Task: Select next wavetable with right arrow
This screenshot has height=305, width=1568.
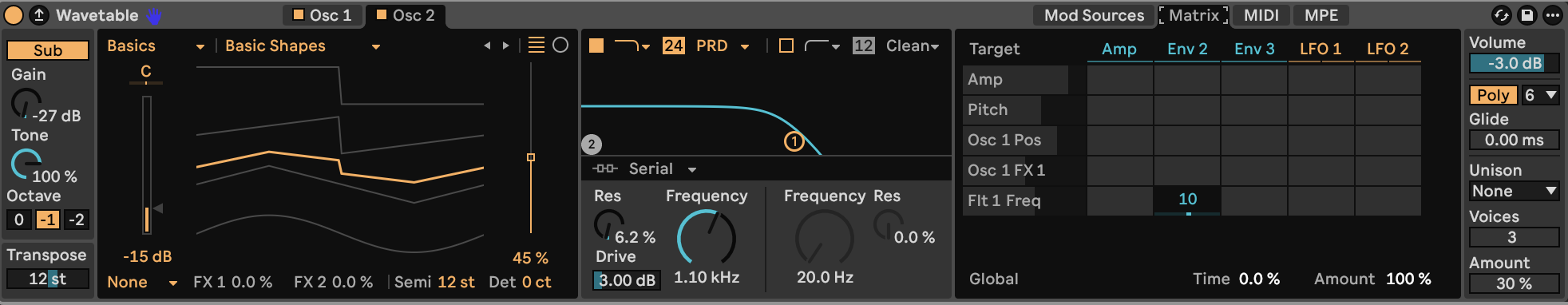Action: click(x=505, y=46)
